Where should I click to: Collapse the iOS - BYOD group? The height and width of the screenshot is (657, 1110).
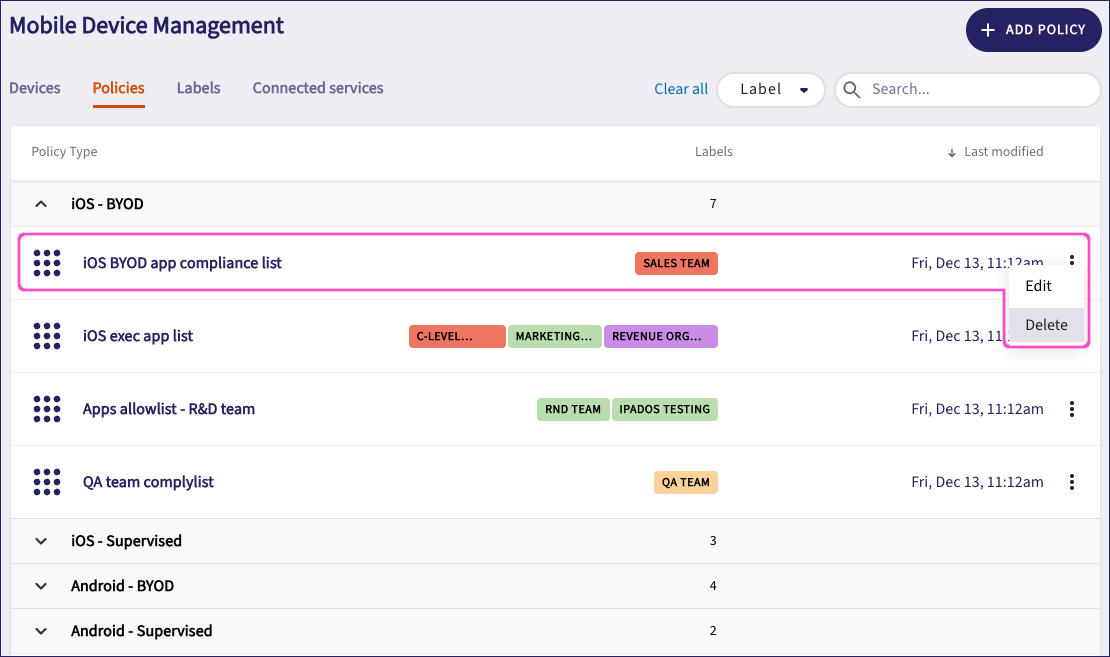[41, 204]
